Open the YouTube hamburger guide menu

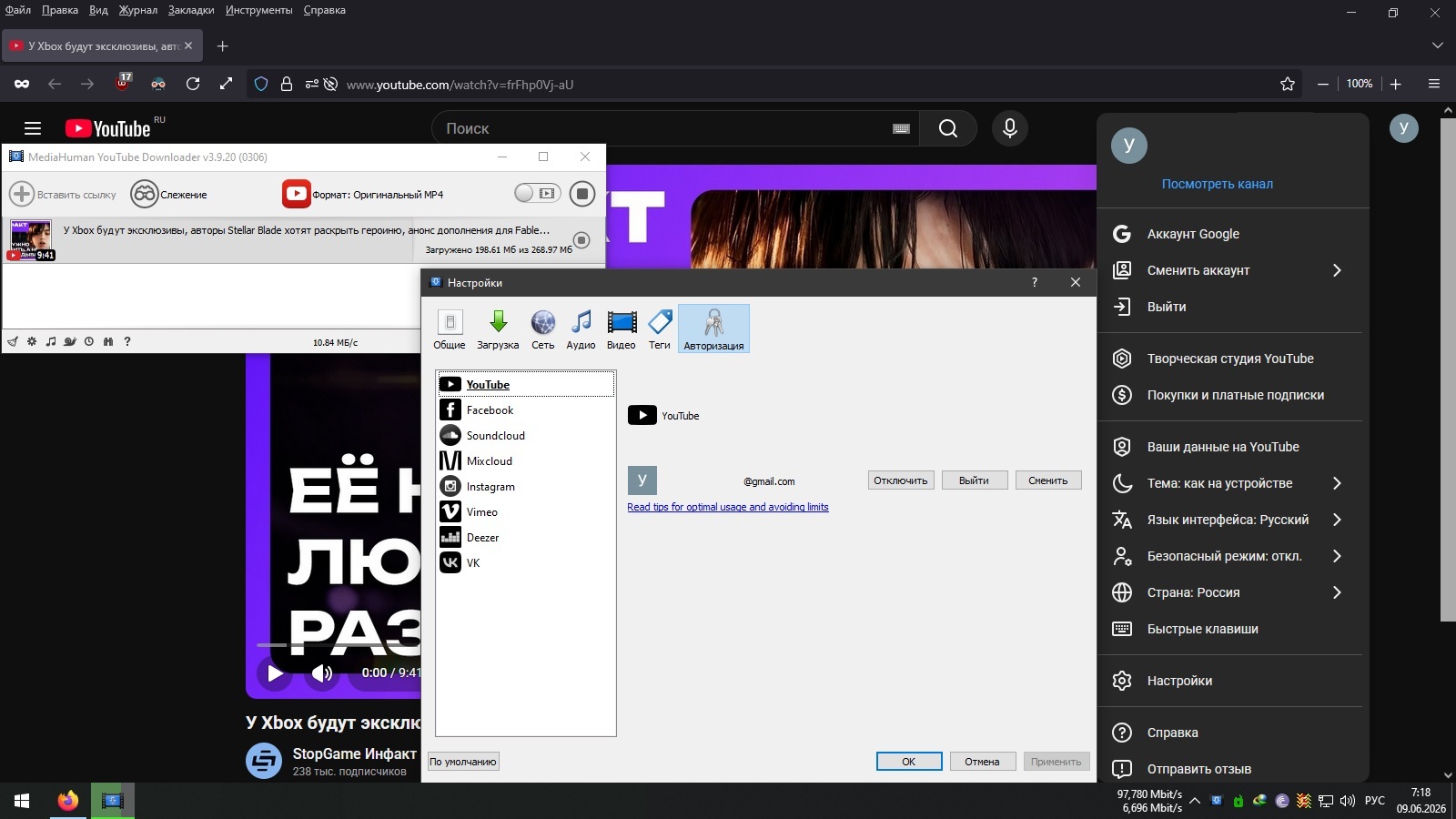point(33,128)
